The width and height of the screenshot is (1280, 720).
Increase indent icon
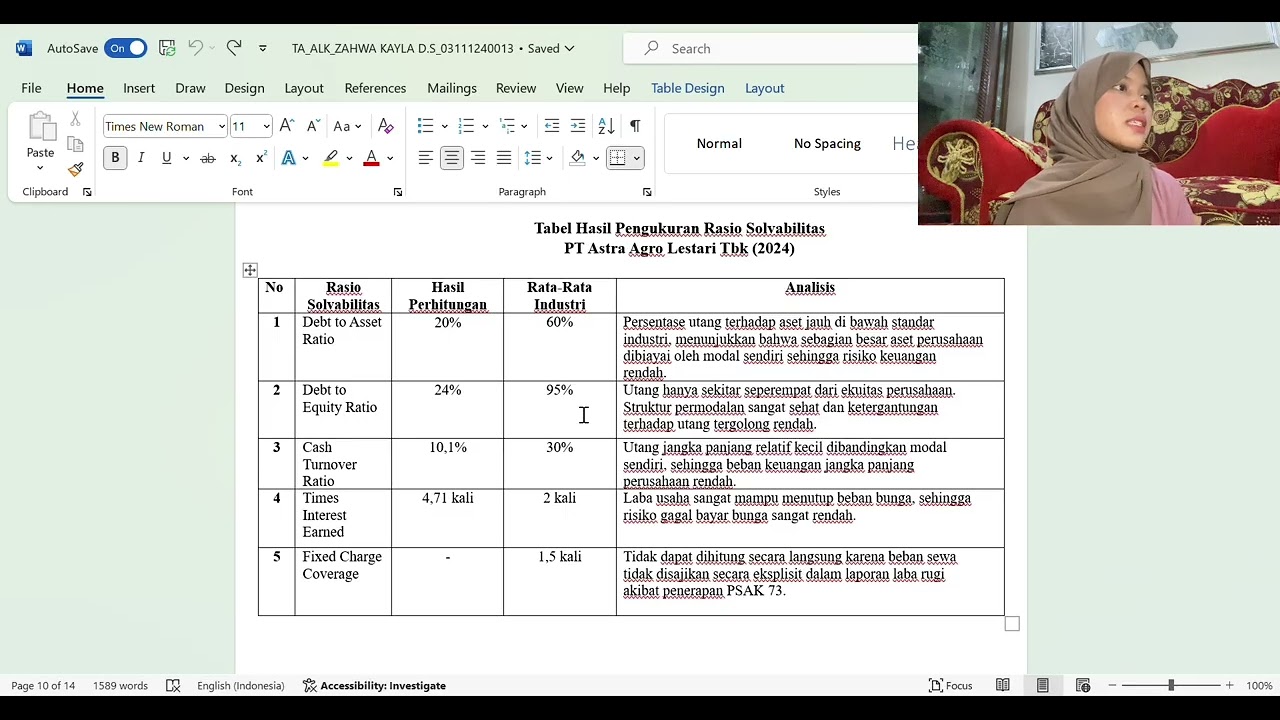(578, 126)
